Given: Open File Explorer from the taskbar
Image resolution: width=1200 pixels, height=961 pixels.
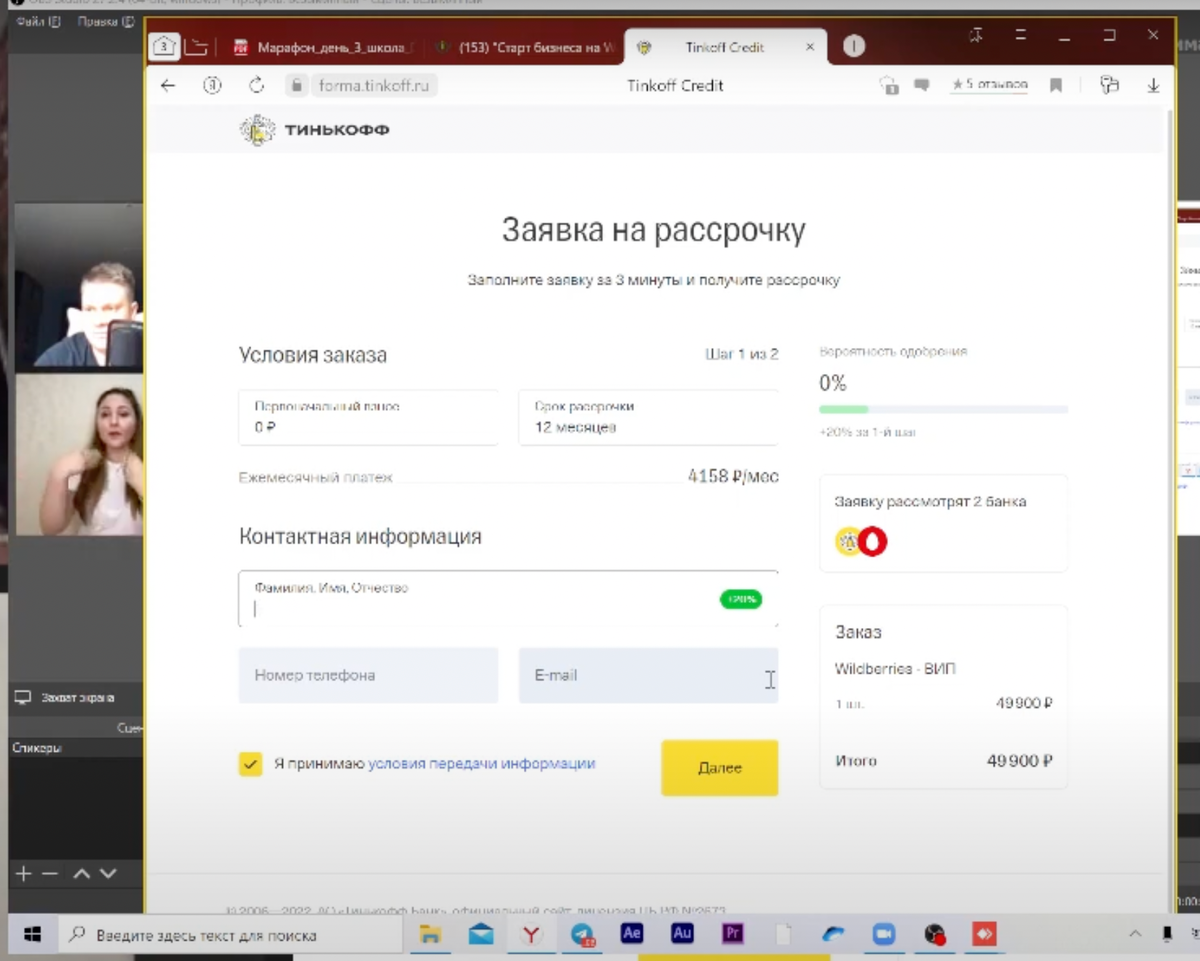Looking at the screenshot, I should [430, 935].
